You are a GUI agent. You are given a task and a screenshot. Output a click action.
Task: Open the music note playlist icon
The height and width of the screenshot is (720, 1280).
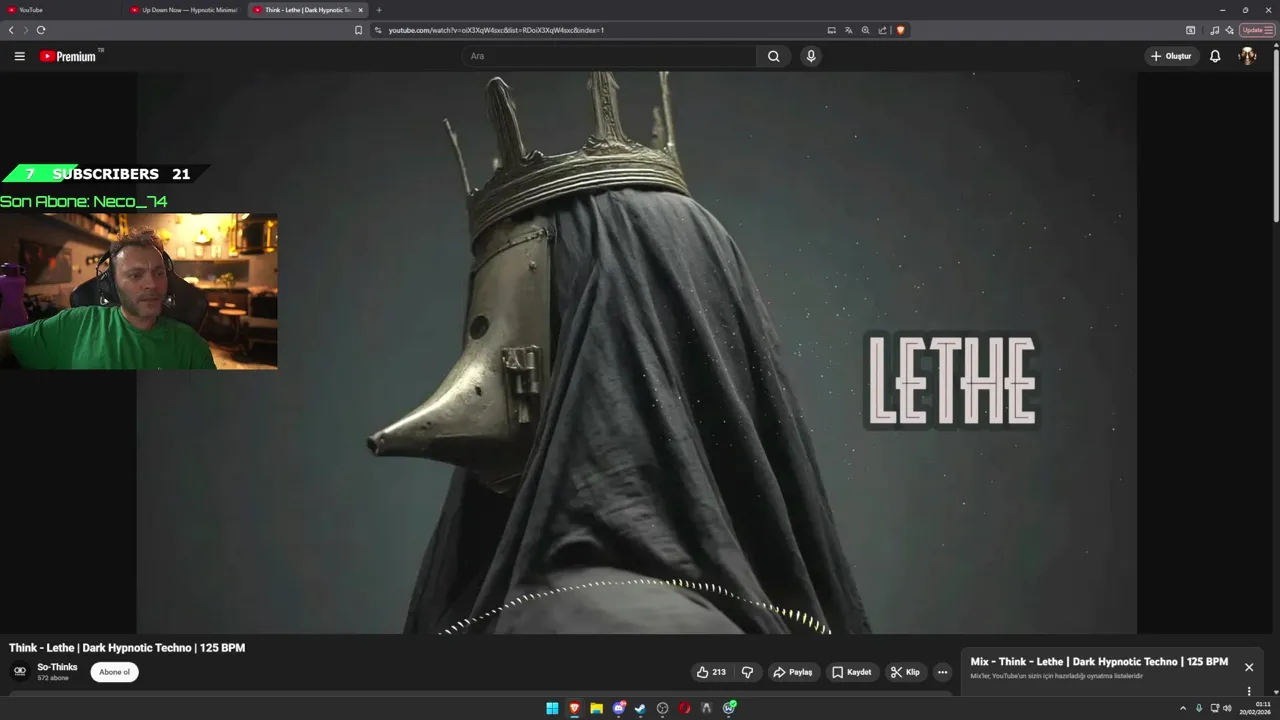tap(1214, 30)
